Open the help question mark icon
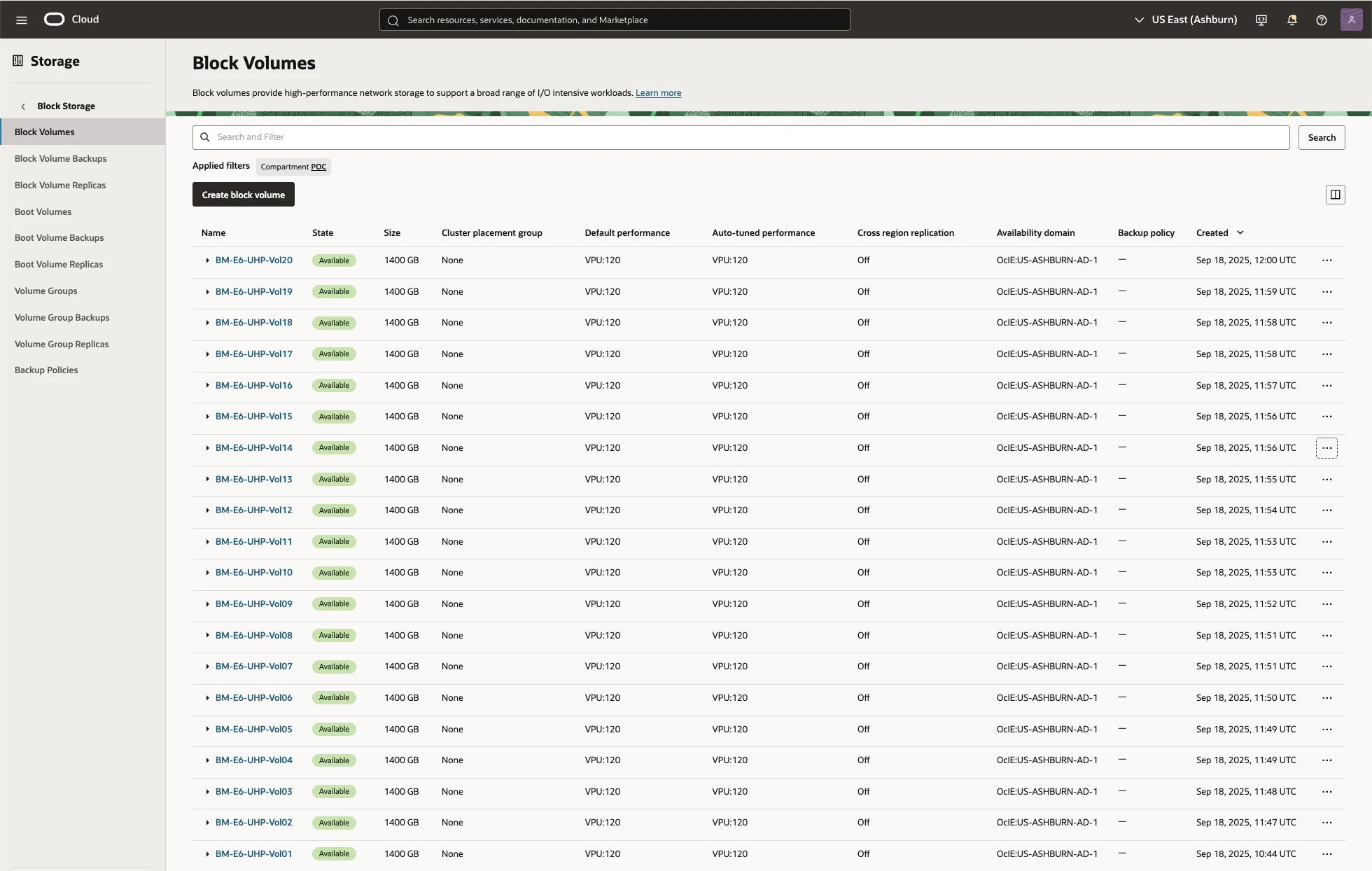Image resolution: width=1372 pixels, height=871 pixels. 1322,20
